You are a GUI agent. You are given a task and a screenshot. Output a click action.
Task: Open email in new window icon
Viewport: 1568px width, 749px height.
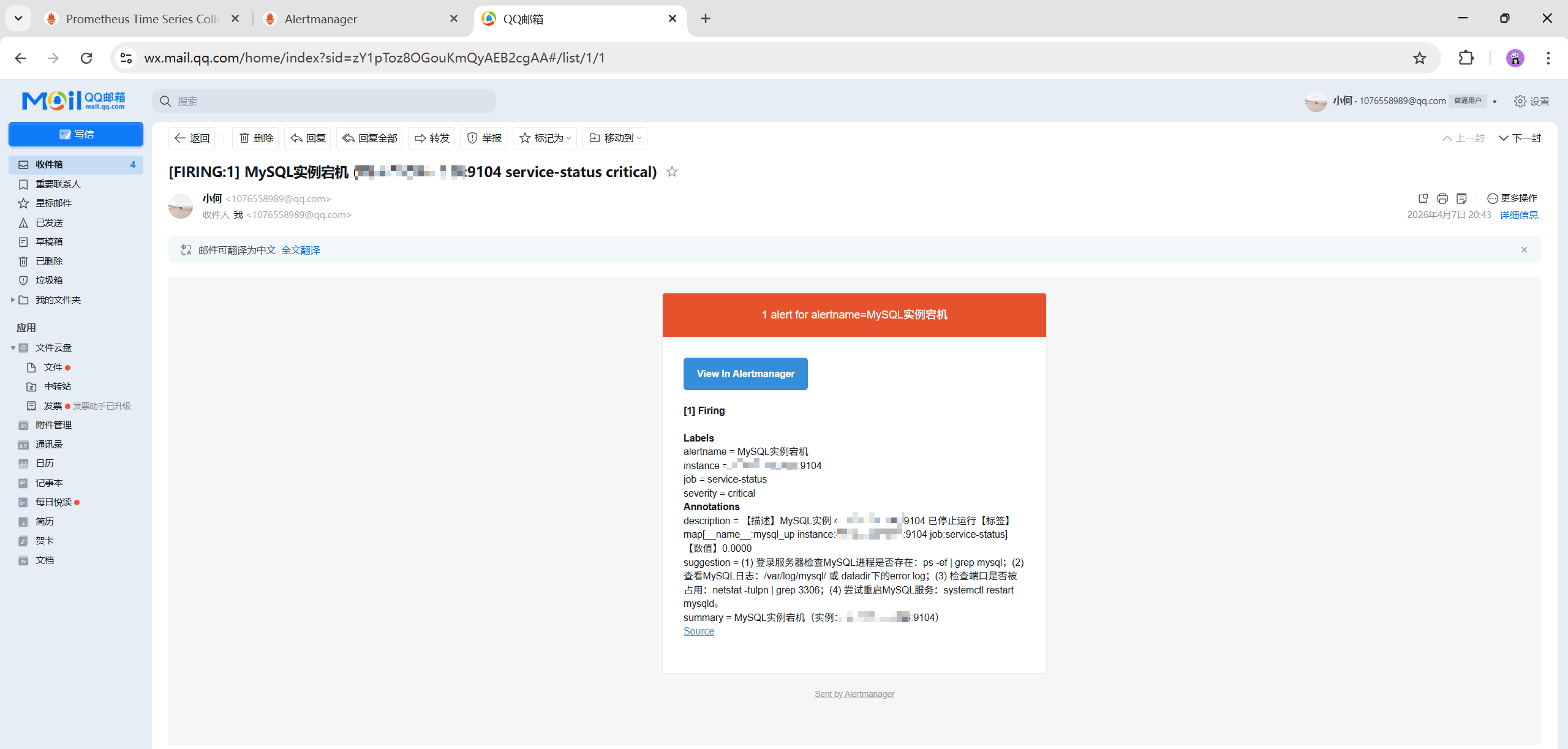(1423, 198)
